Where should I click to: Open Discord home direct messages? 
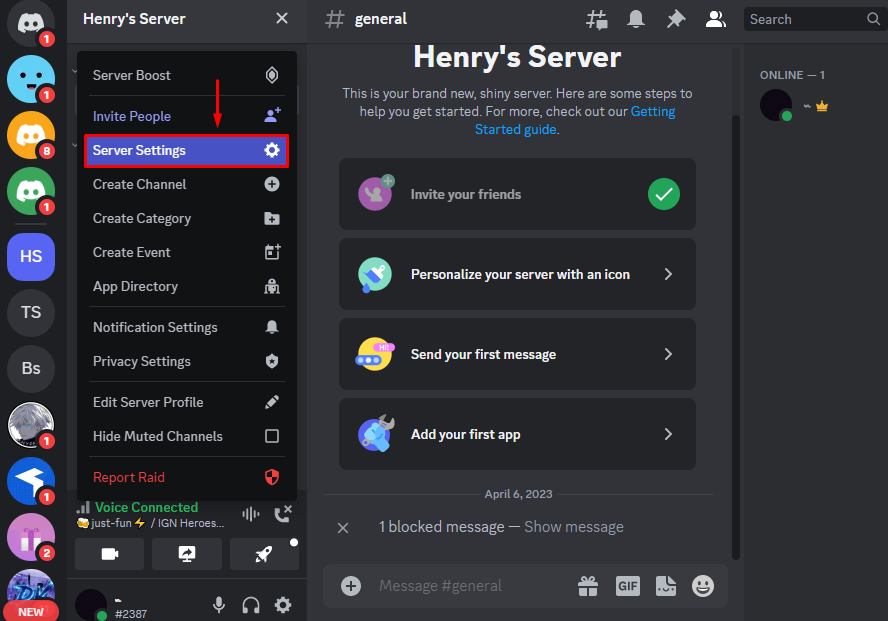click(31, 23)
